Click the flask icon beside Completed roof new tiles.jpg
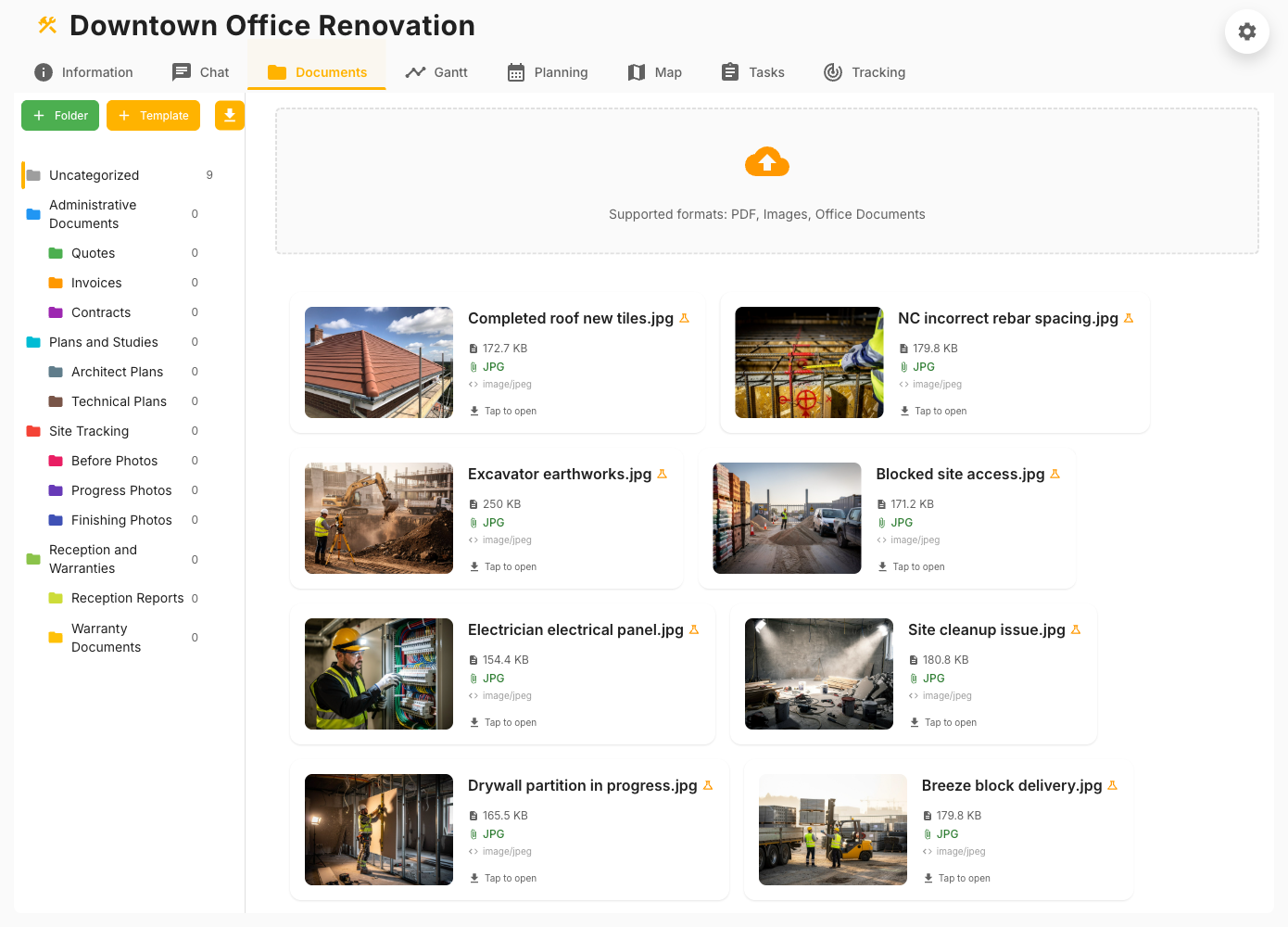 click(x=684, y=318)
